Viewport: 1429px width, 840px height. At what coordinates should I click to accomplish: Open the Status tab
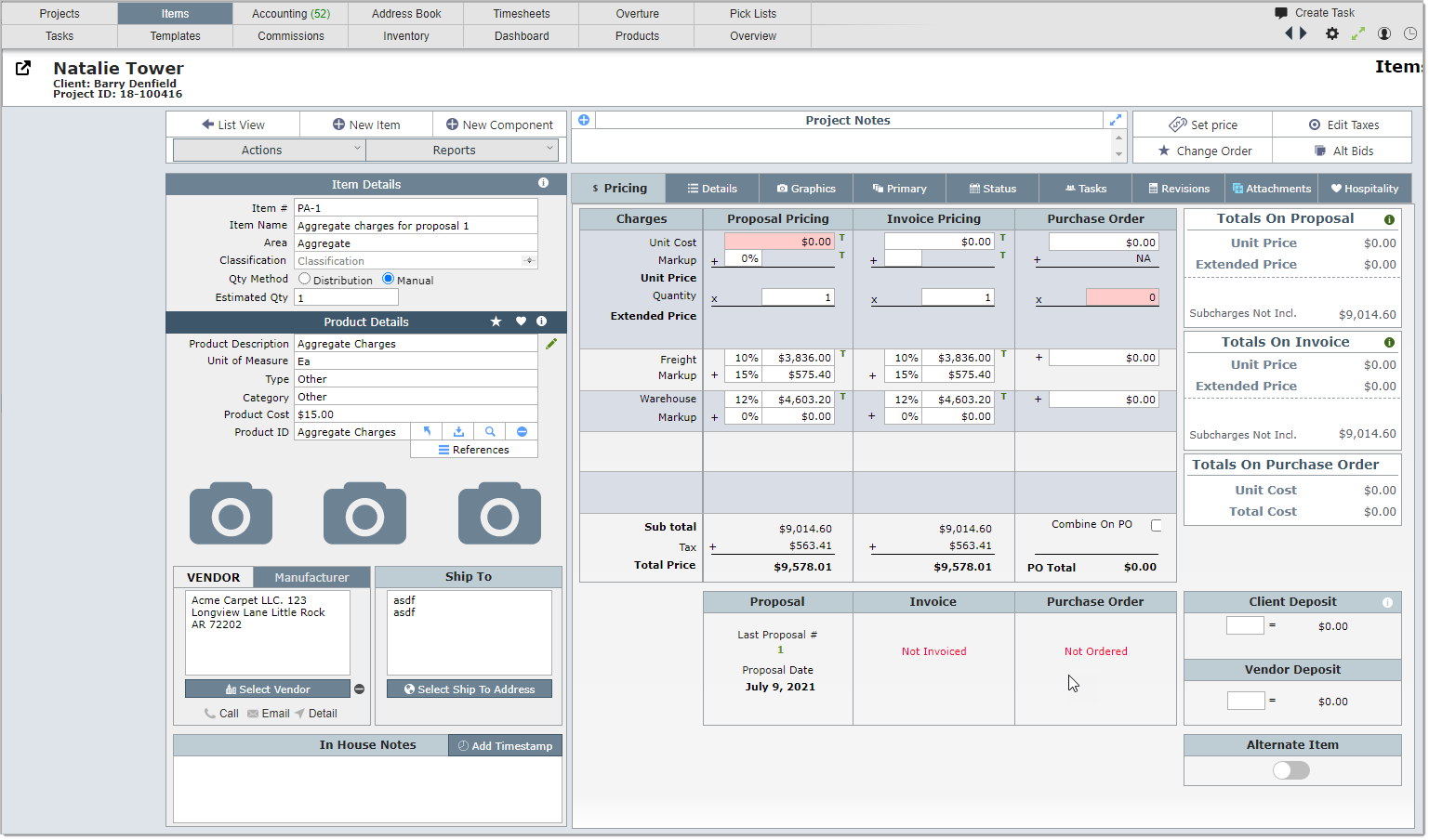tap(992, 189)
